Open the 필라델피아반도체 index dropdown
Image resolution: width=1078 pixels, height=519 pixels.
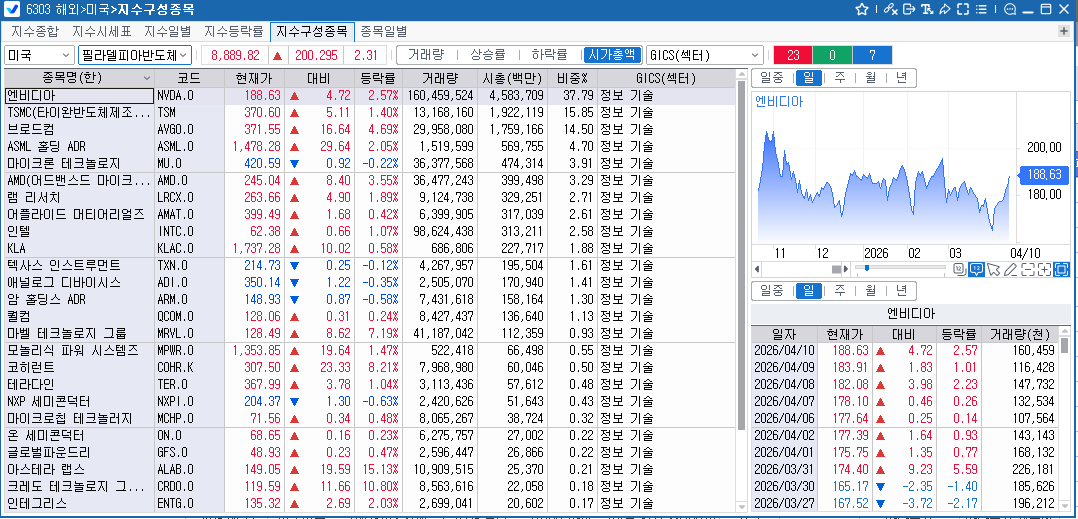tap(135, 55)
